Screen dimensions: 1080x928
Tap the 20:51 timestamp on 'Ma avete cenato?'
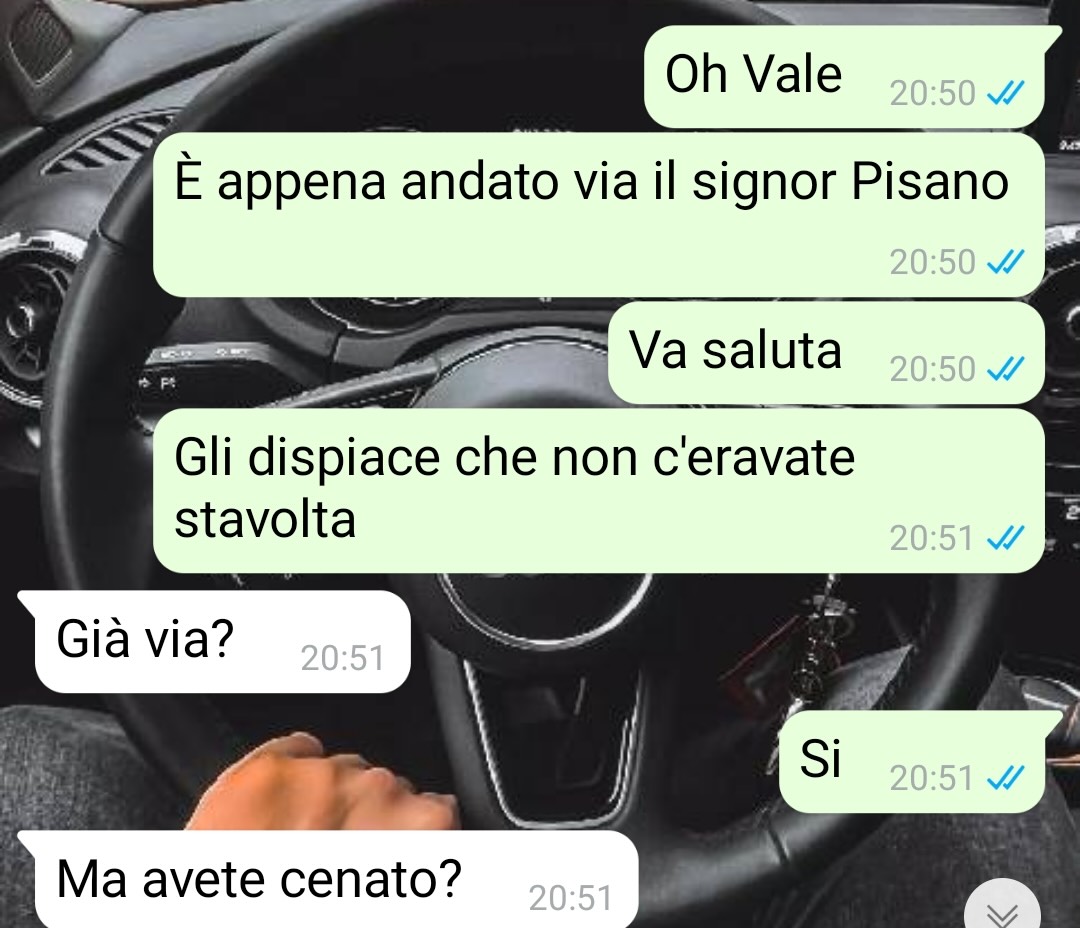(x=570, y=898)
